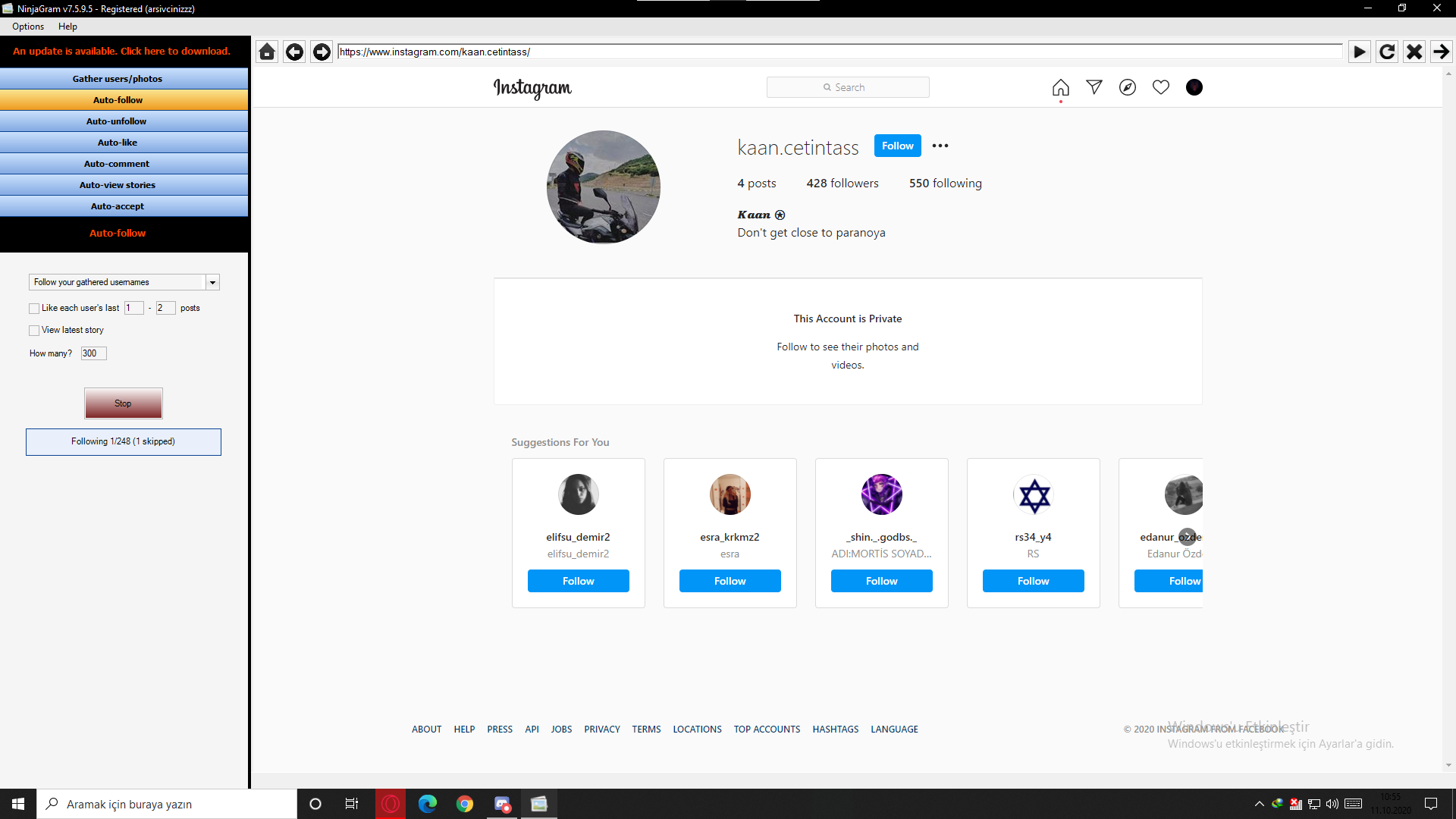
Task: Open the volume icon in system tray
Action: click(1332, 804)
